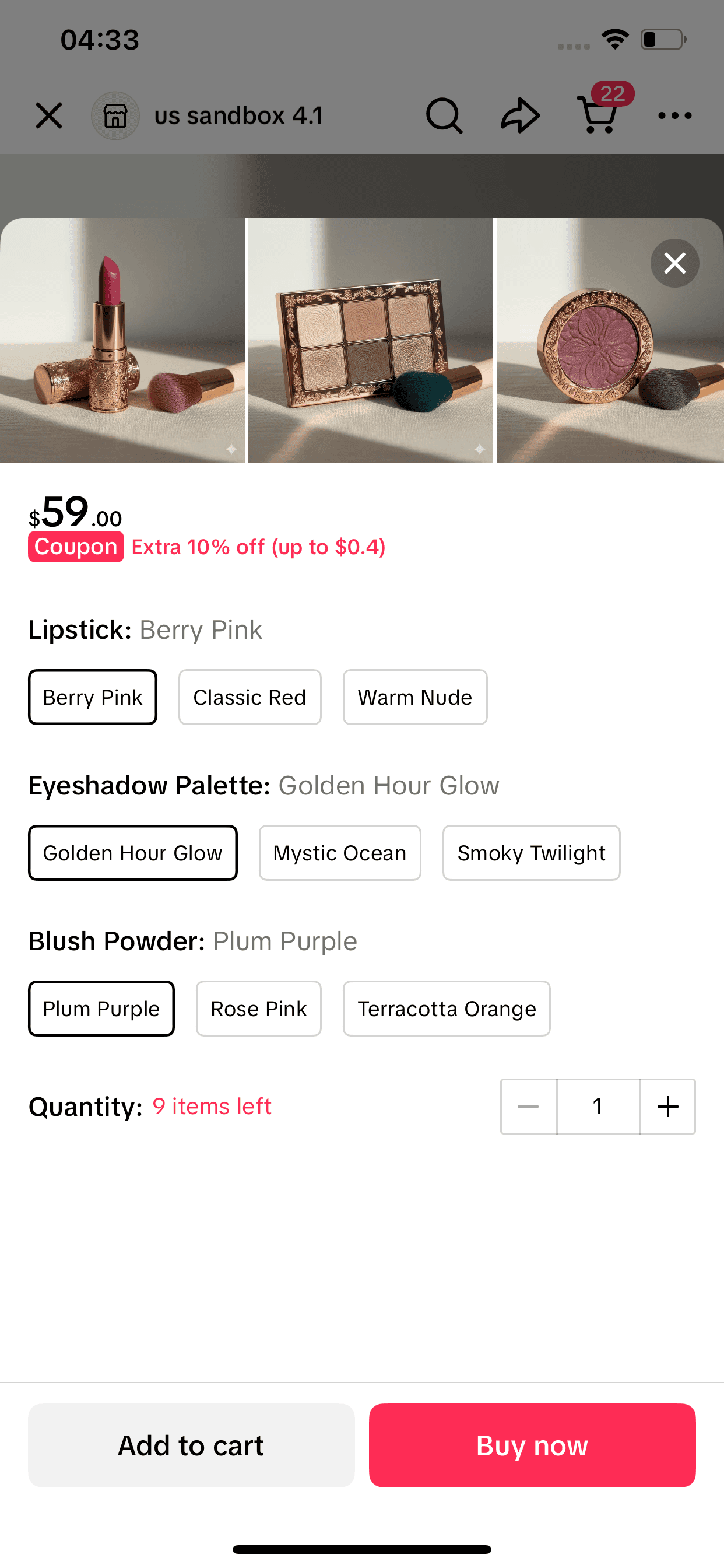The width and height of the screenshot is (724, 1568).
Task: Choose the Smoky Twilight palette option
Action: [530, 852]
